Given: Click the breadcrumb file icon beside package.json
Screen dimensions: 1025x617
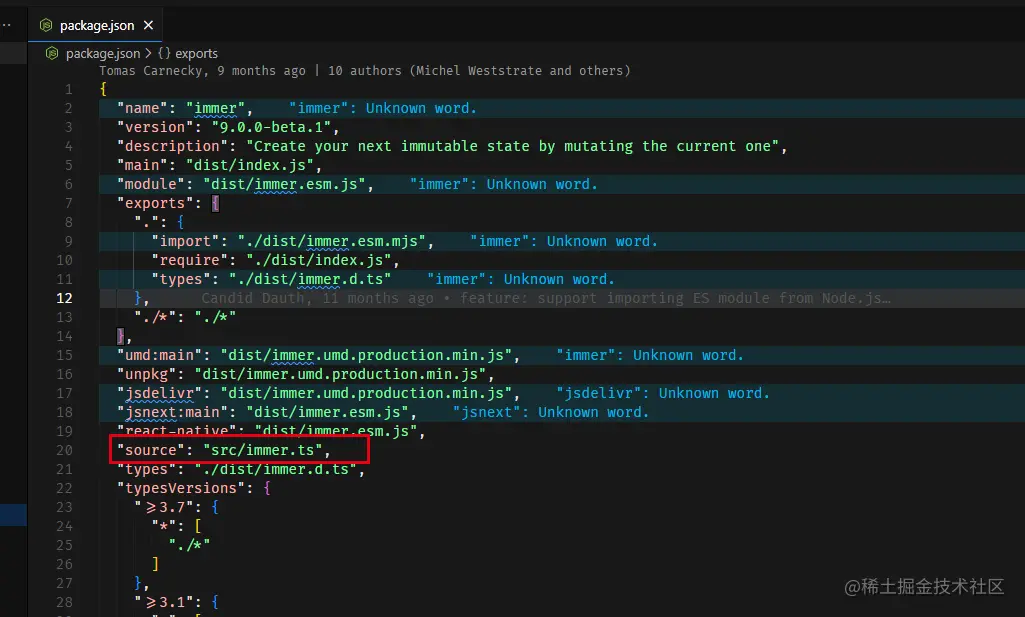Looking at the screenshot, I should (52, 54).
